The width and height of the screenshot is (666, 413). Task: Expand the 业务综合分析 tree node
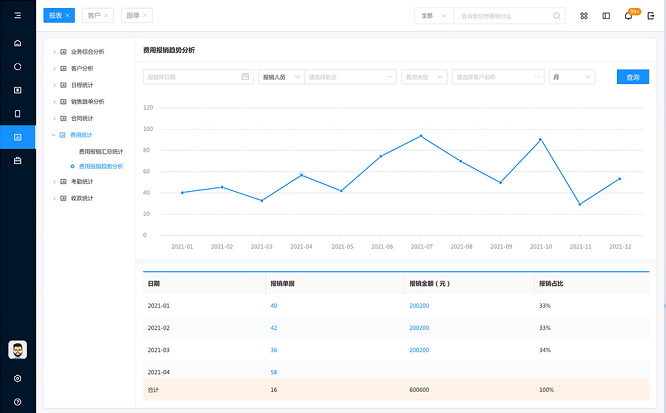pyautogui.click(x=54, y=51)
